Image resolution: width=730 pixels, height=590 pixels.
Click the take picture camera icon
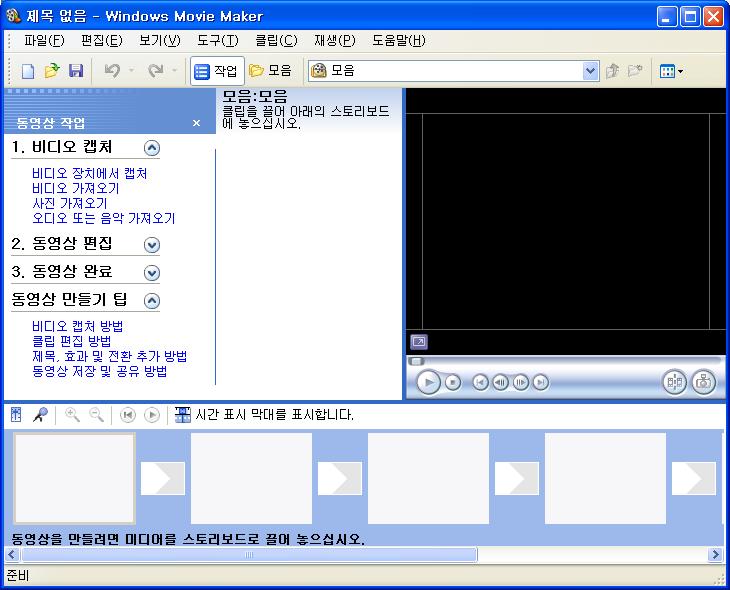tap(703, 383)
